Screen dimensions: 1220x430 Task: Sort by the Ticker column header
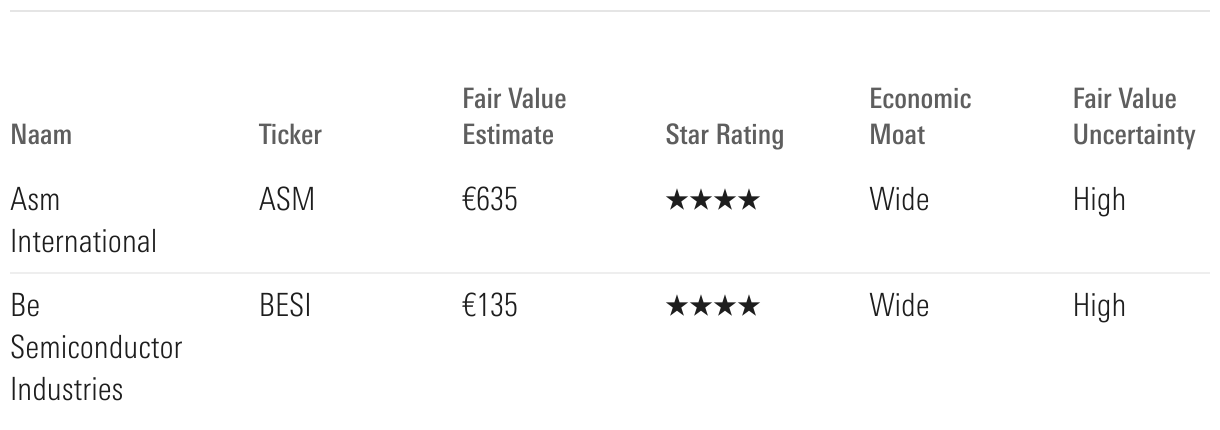[x=290, y=135]
